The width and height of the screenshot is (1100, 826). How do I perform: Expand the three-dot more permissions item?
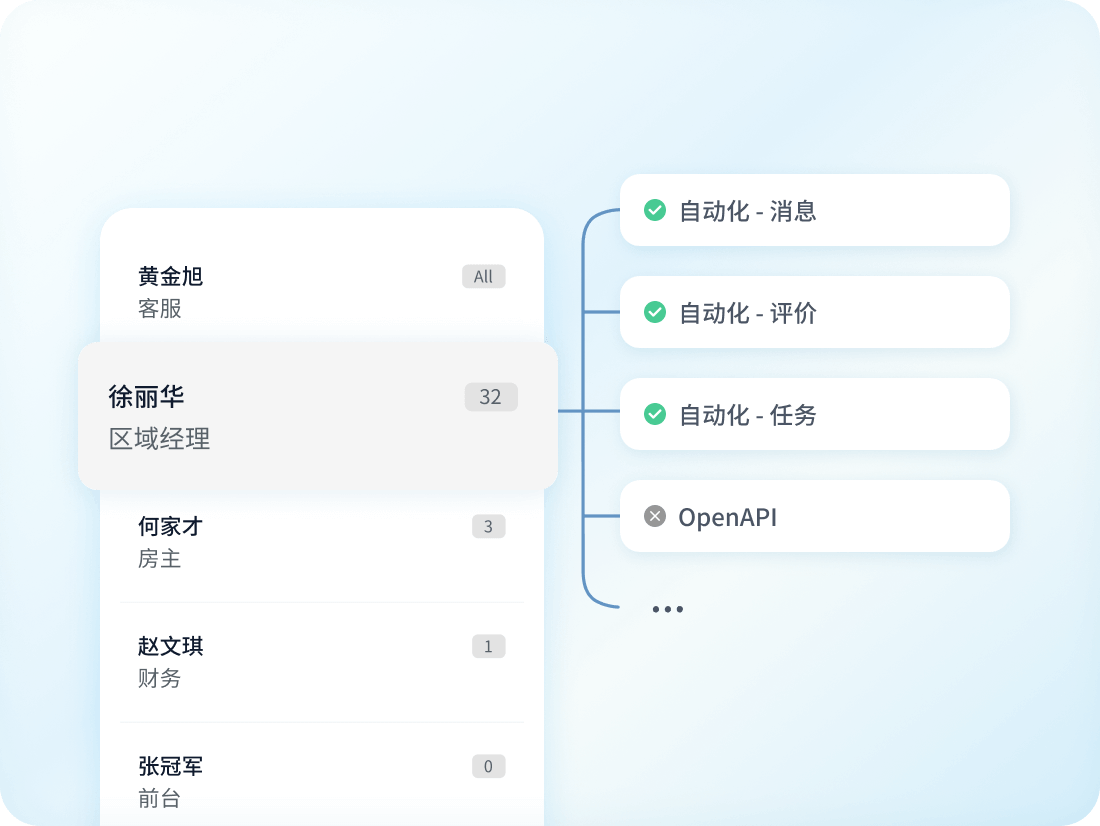[667, 609]
